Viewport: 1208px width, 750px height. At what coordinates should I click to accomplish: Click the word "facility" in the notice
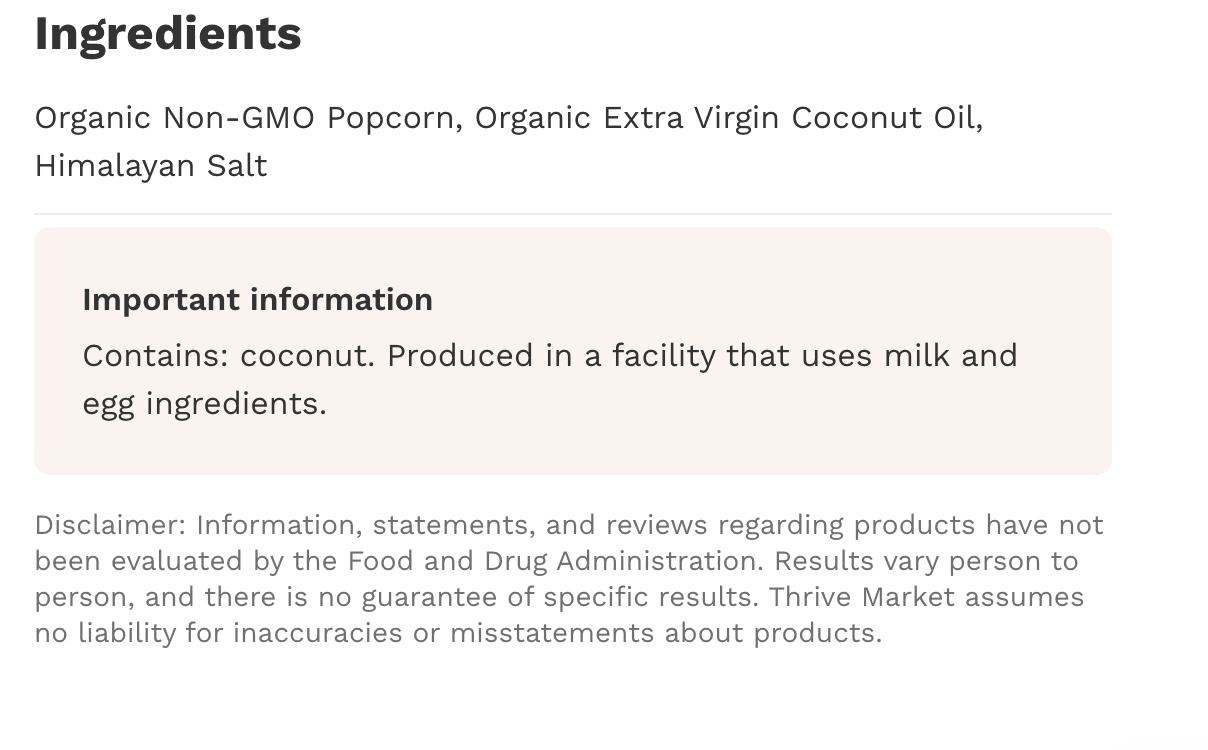[663, 356]
